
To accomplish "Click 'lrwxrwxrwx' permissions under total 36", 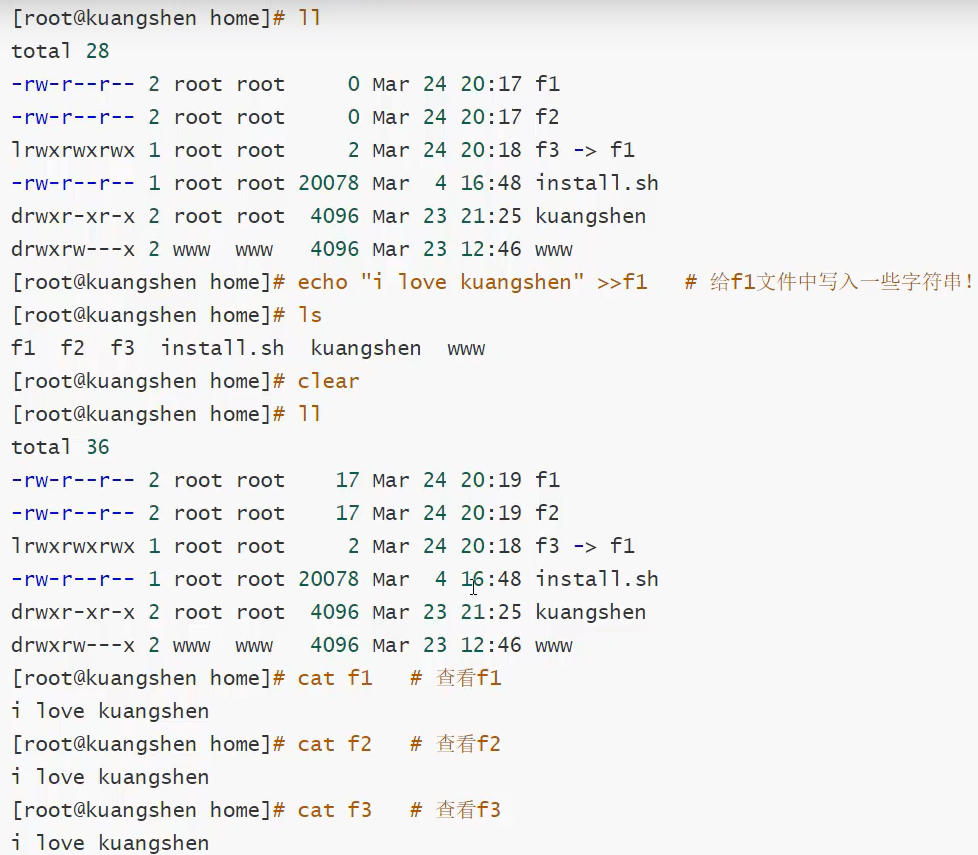I will click(73, 546).
